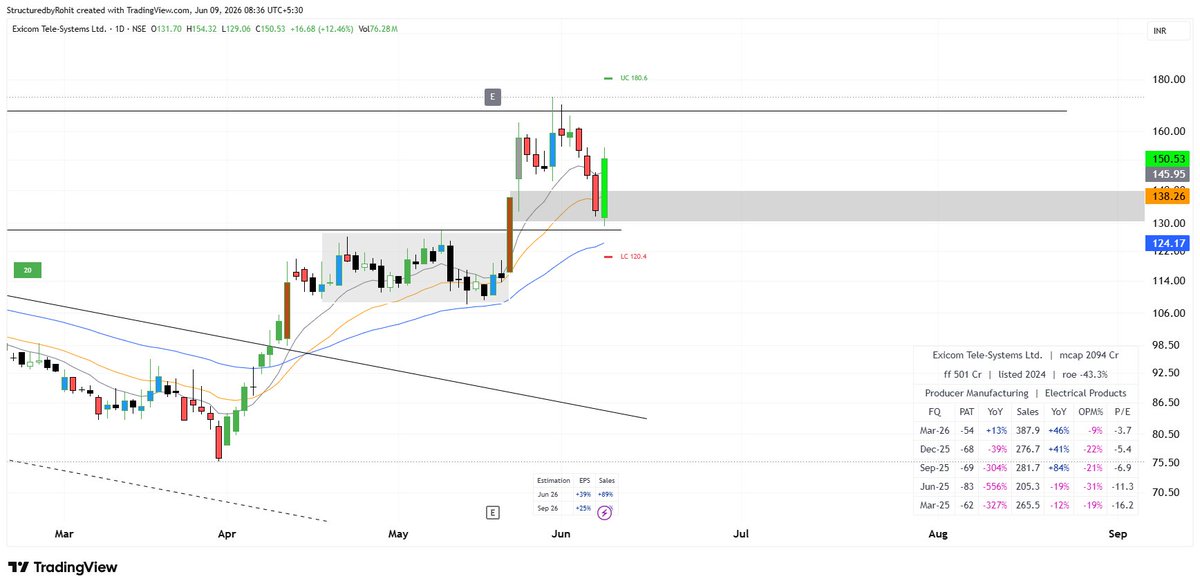
Task: Click the Sep-25 quarter row label
Action: 934,467
